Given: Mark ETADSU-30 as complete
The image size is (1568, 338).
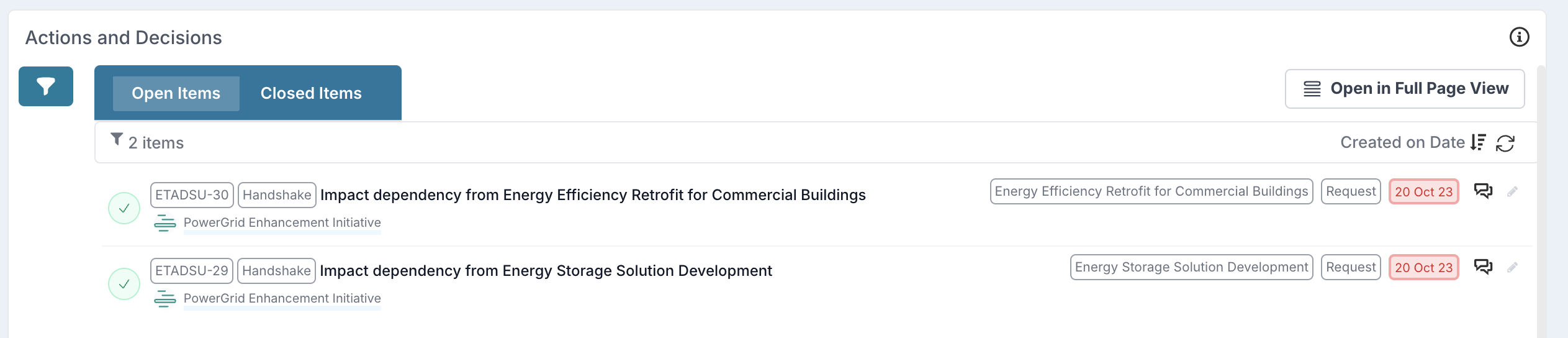Looking at the screenshot, I should [124, 208].
